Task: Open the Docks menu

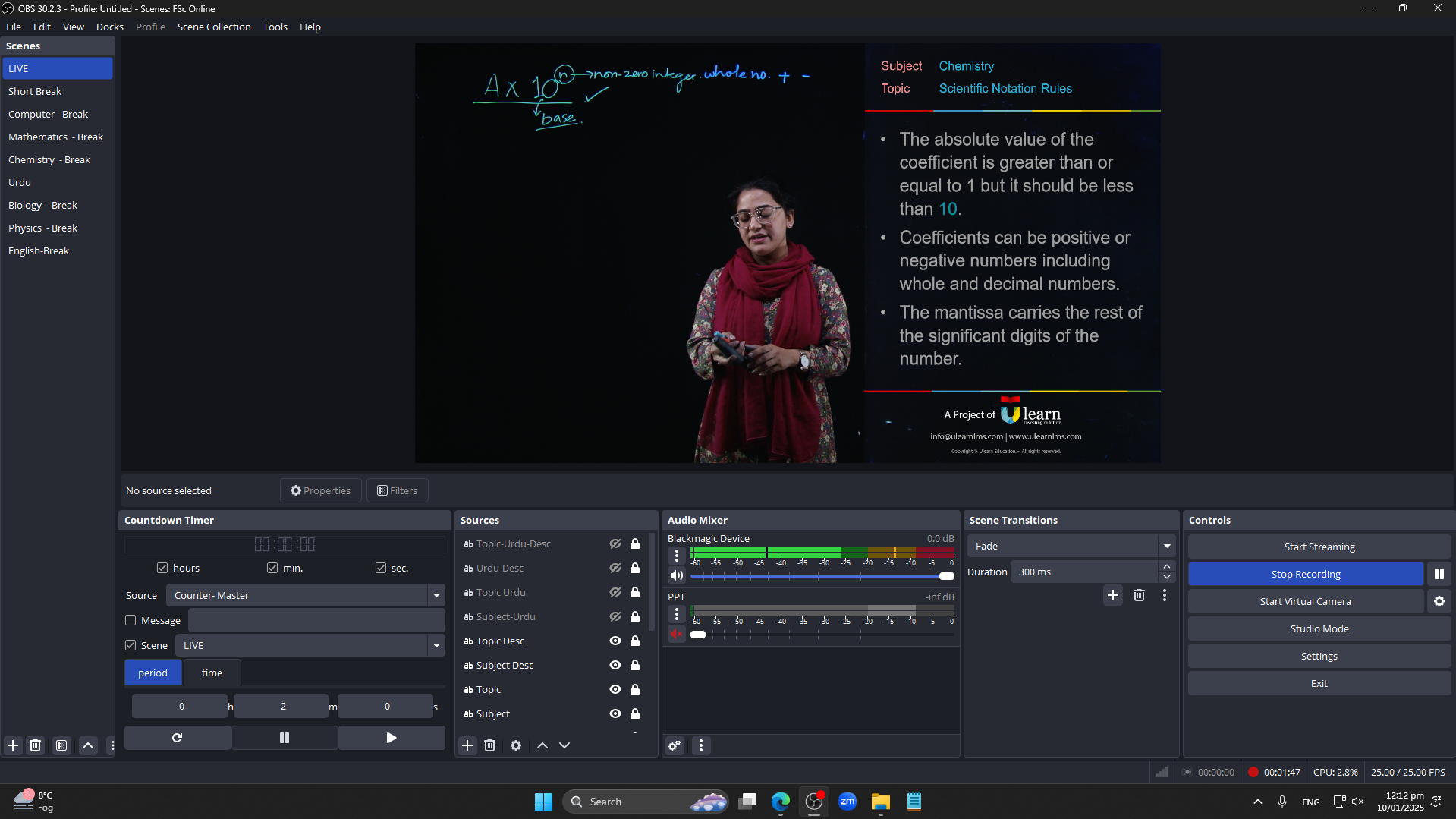Action: coord(110,27)
